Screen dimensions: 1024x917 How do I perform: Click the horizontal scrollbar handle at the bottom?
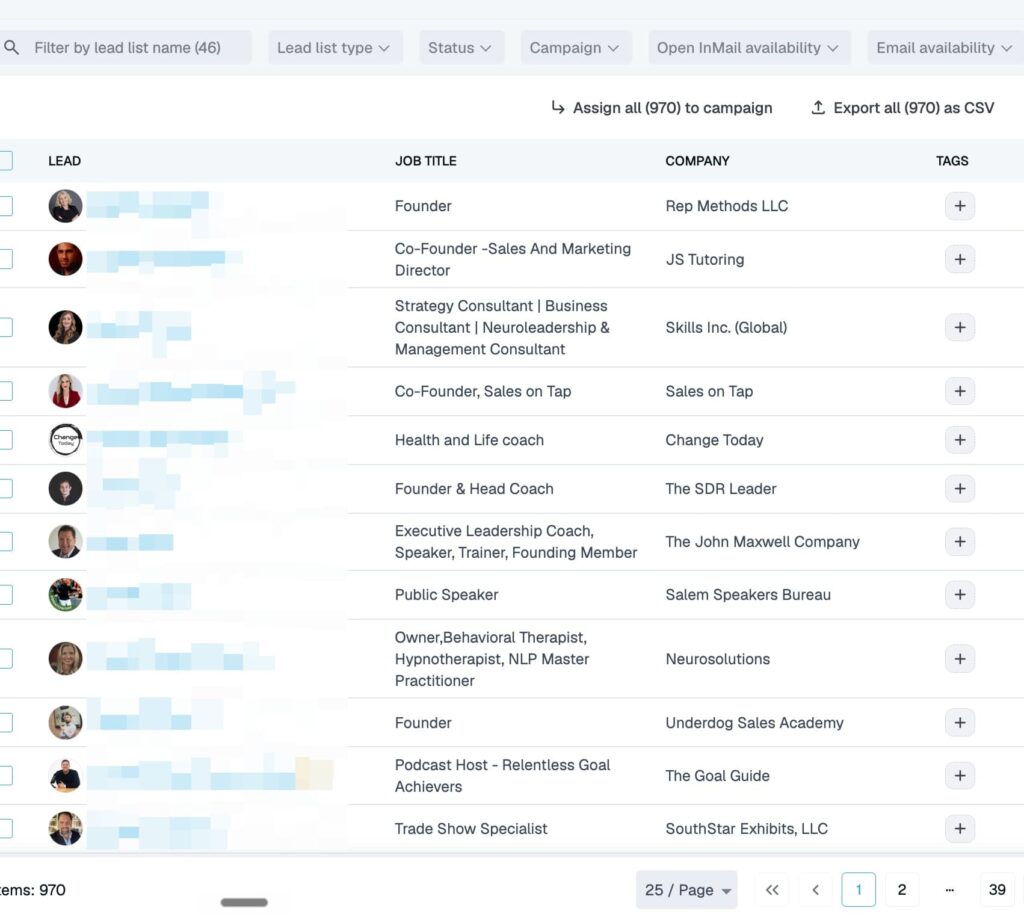(244, 902)
